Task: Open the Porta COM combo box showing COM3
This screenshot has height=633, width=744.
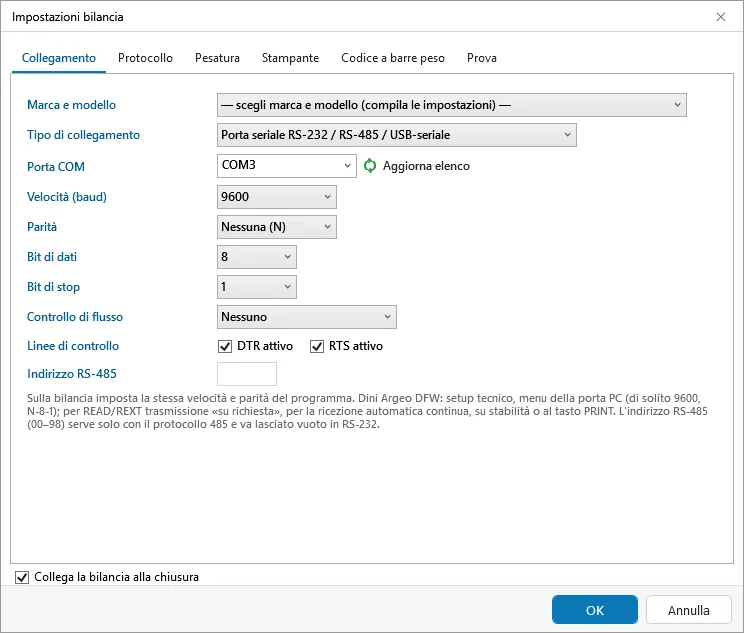Action: pyautogui.click(x=287, y=166)
